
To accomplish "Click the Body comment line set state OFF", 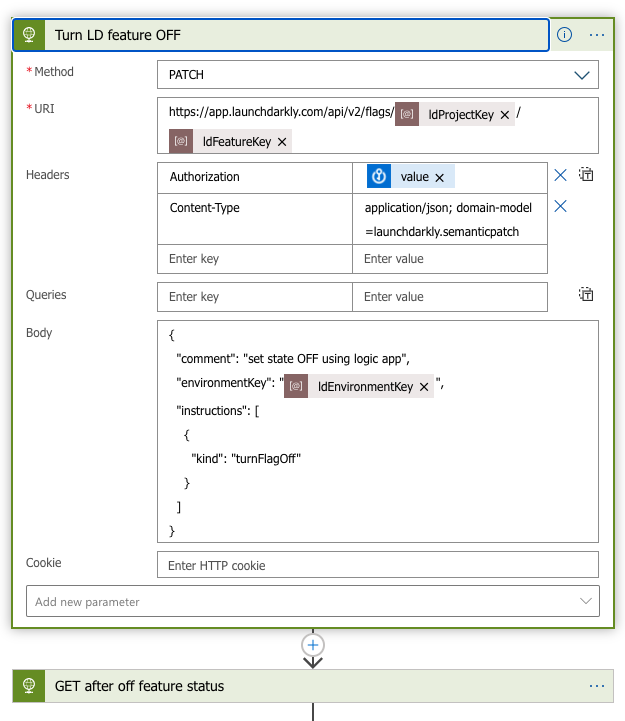I will [x=293, y=359].
